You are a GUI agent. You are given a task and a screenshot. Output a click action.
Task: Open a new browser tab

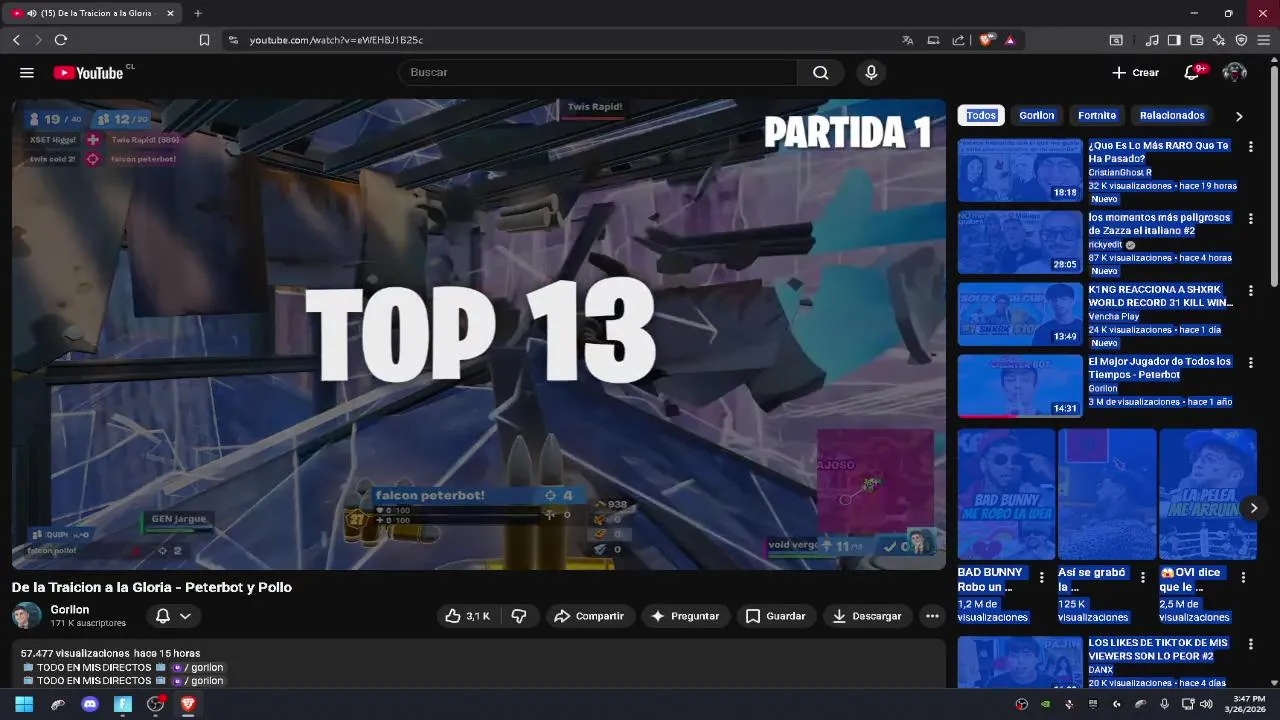coord(198,13)
